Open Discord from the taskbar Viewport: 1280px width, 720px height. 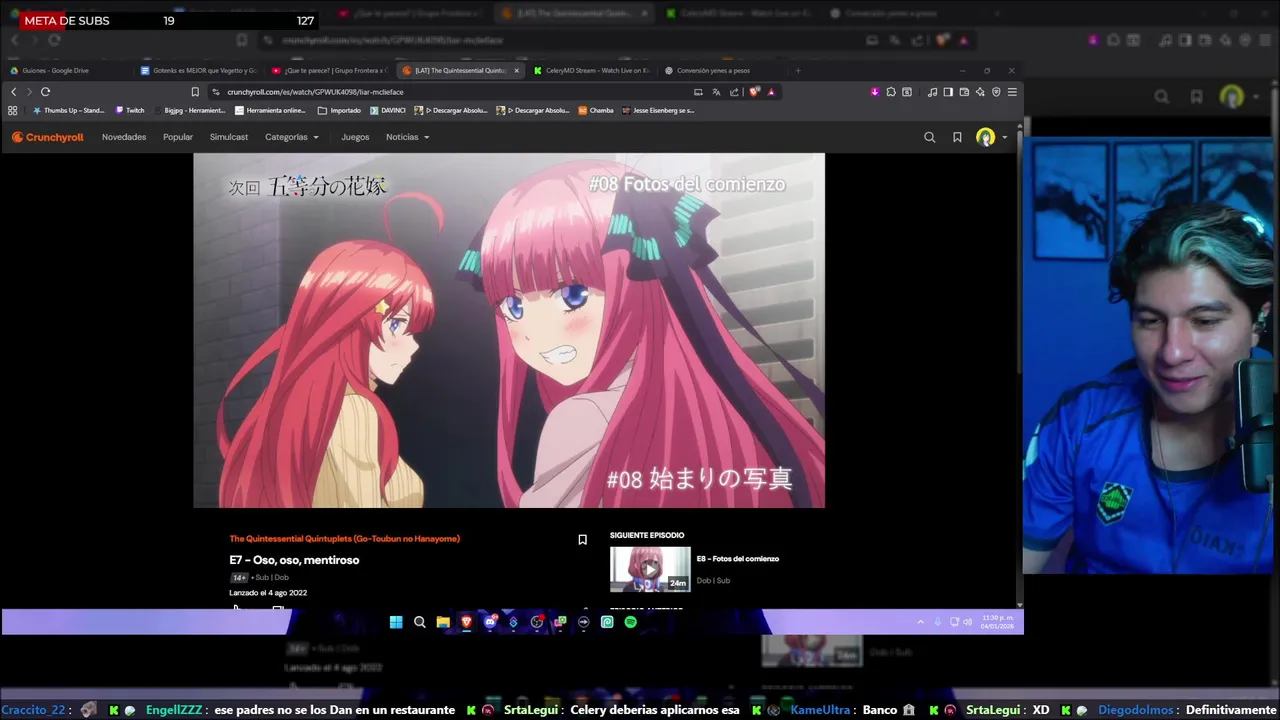pyautogui.click(x=490, y=622)
